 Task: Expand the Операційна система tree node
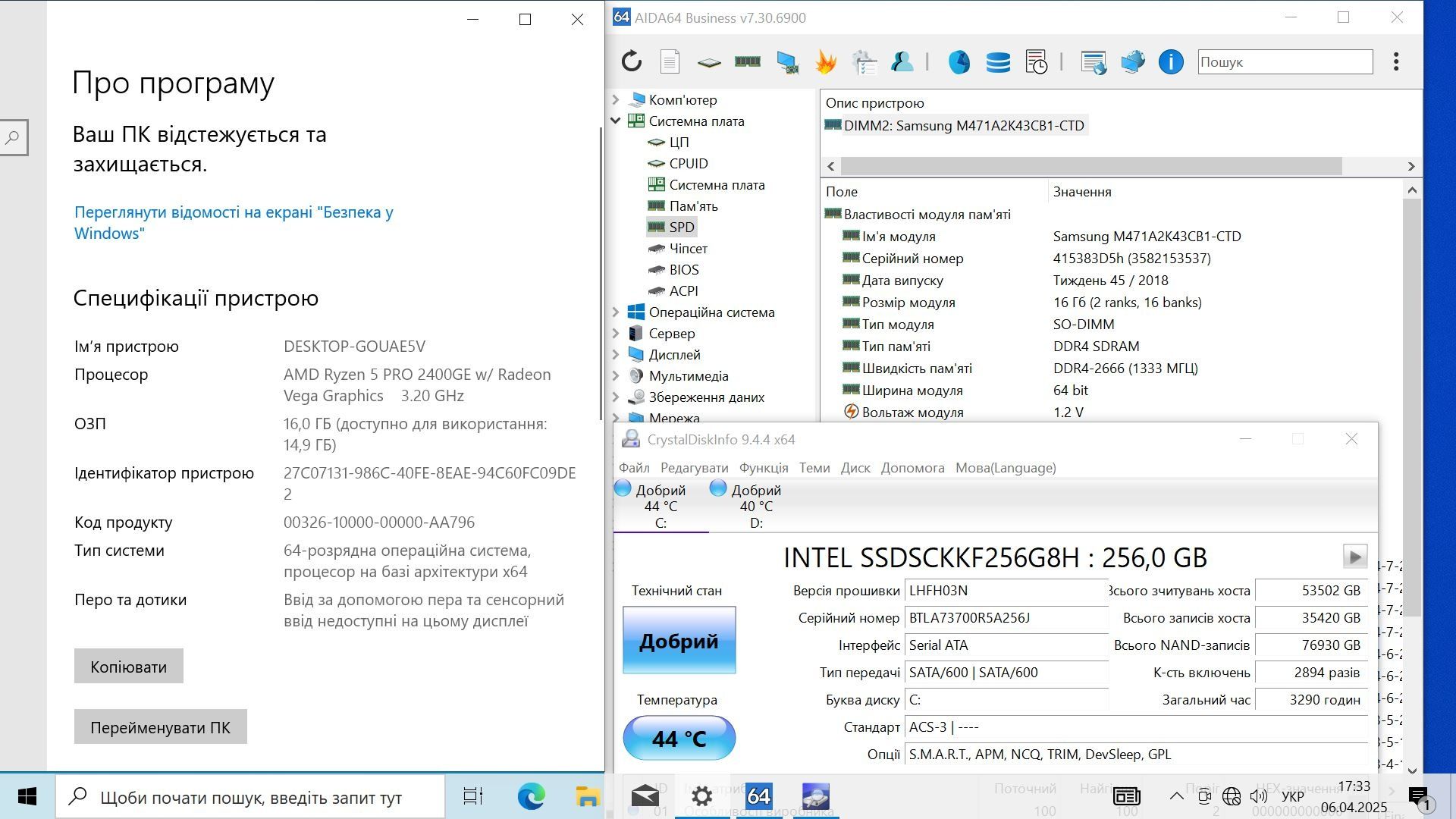[616, 312]
